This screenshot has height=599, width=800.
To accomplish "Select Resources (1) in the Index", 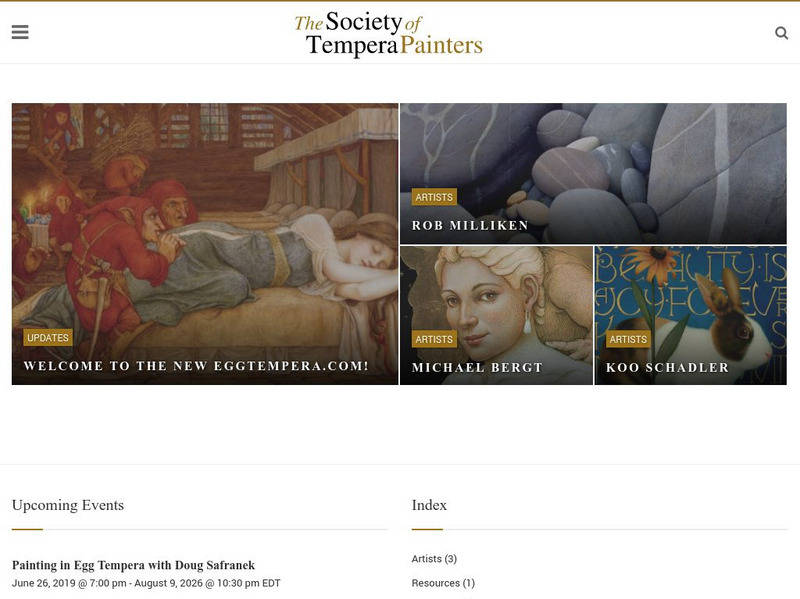I will pyautogui.click(x=443, y=583).
